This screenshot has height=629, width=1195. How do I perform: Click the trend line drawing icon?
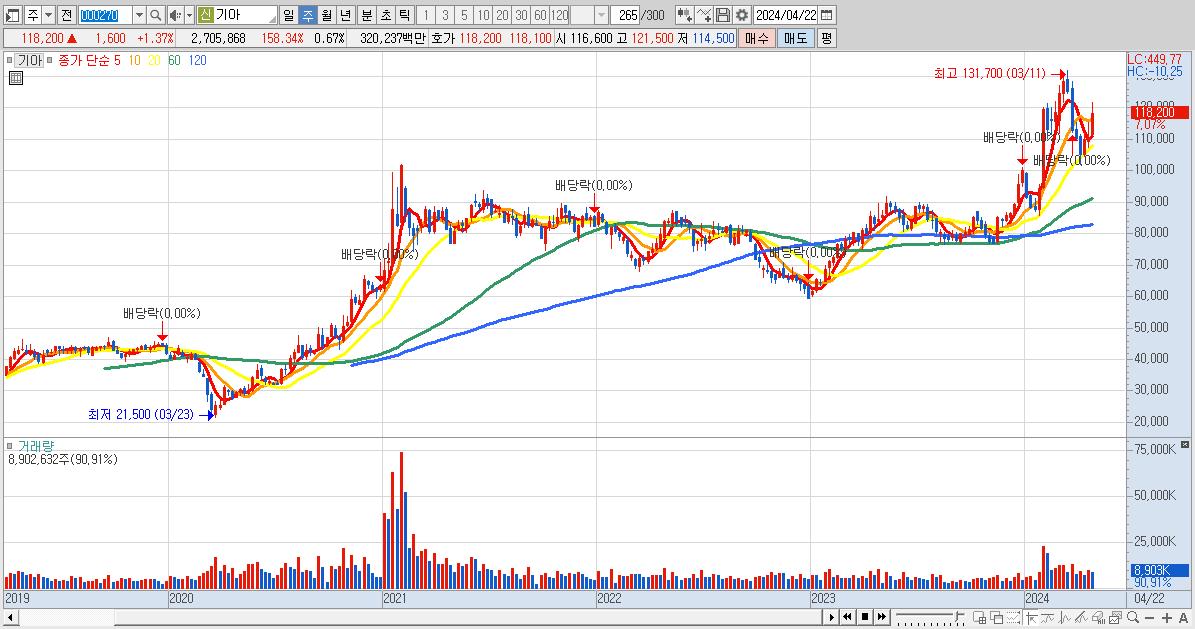[1081, 617]
